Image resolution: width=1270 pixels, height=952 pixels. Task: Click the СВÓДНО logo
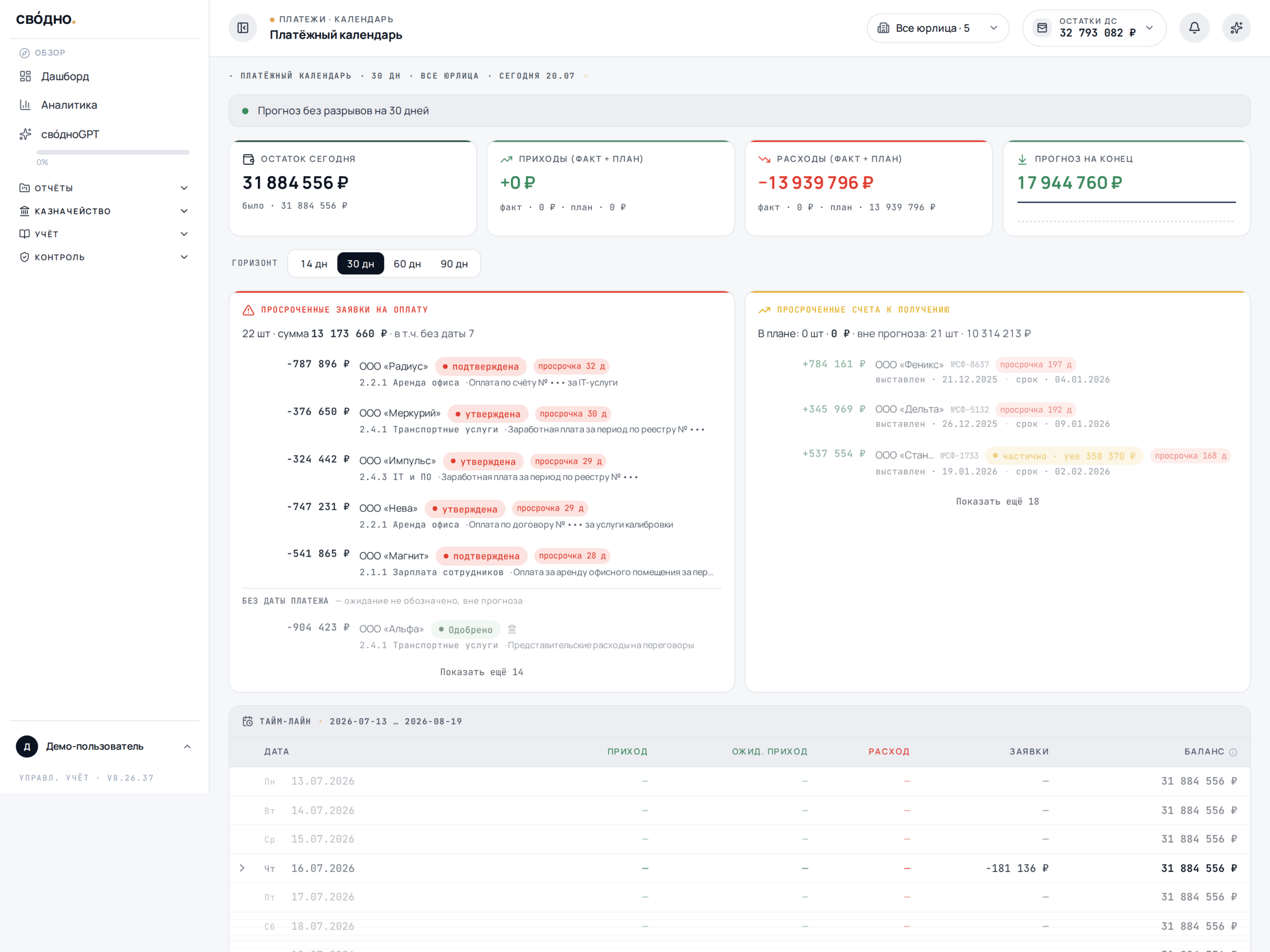46,19
